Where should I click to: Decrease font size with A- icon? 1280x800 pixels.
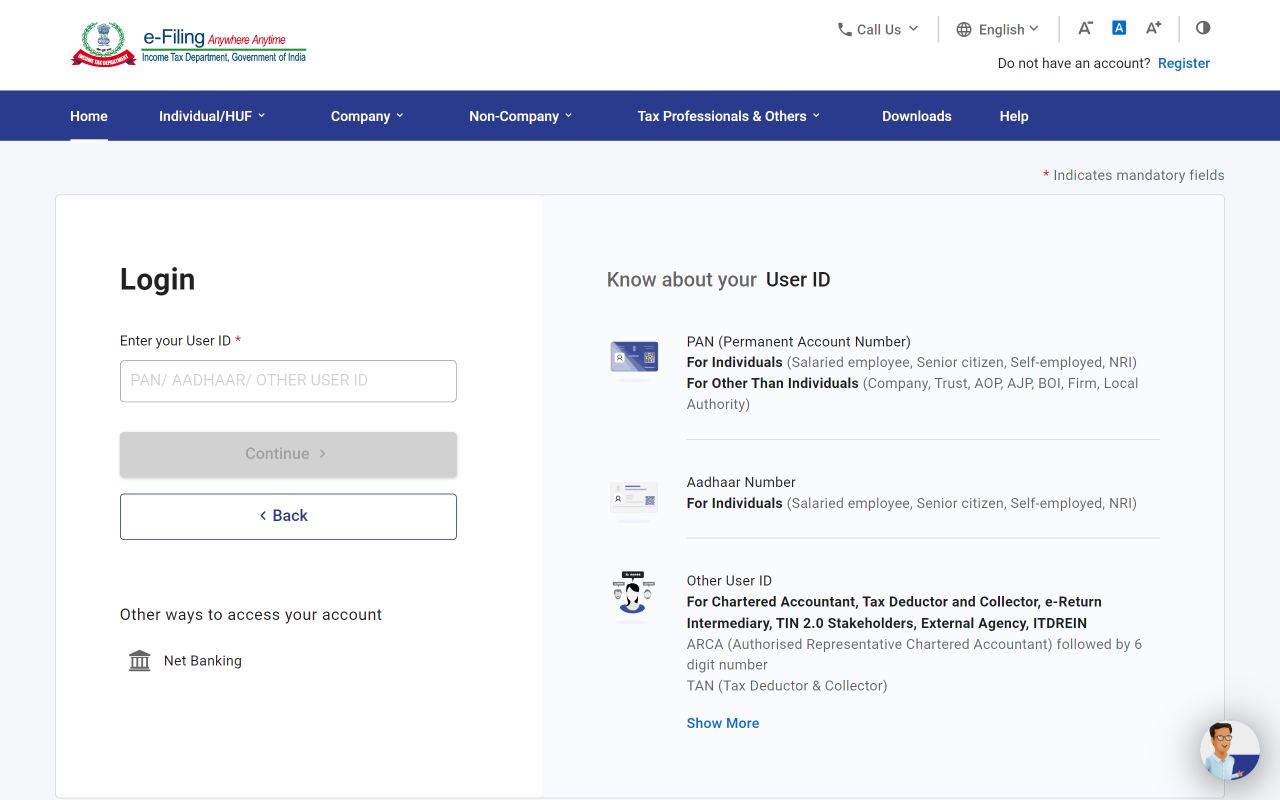[1085, 28]
